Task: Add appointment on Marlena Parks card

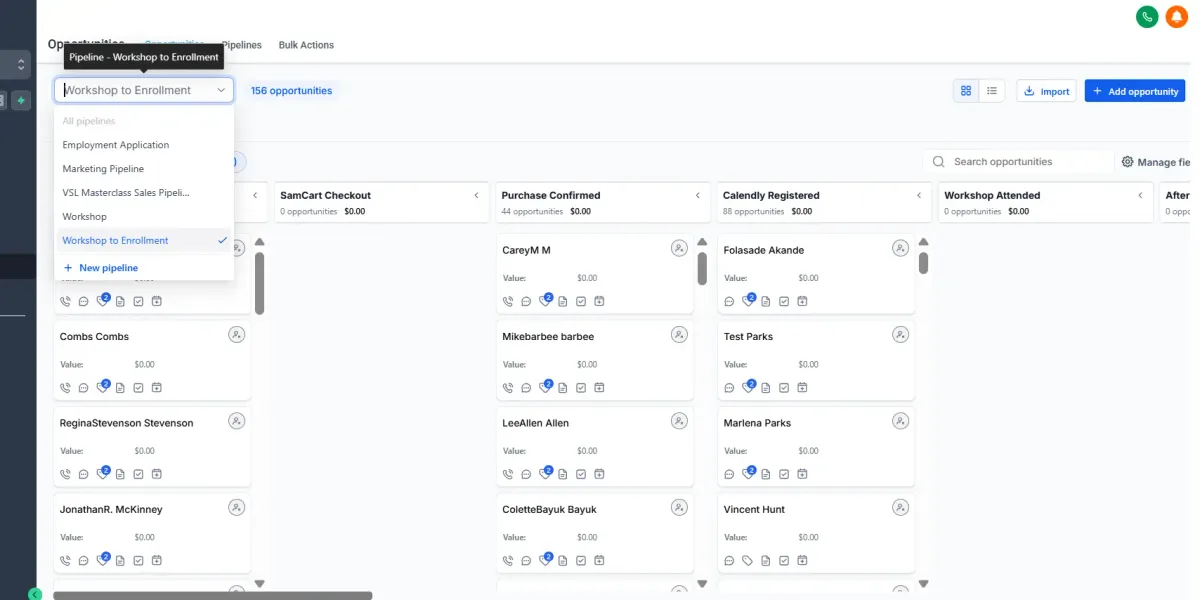Action: pos(803,474)
